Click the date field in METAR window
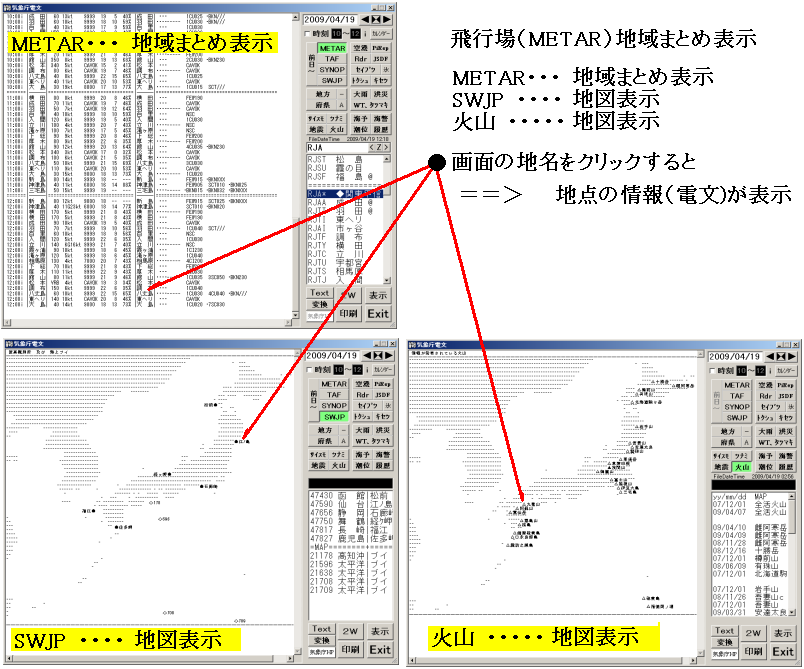This screenshot has height=669, width=804. tap(331, 19)
